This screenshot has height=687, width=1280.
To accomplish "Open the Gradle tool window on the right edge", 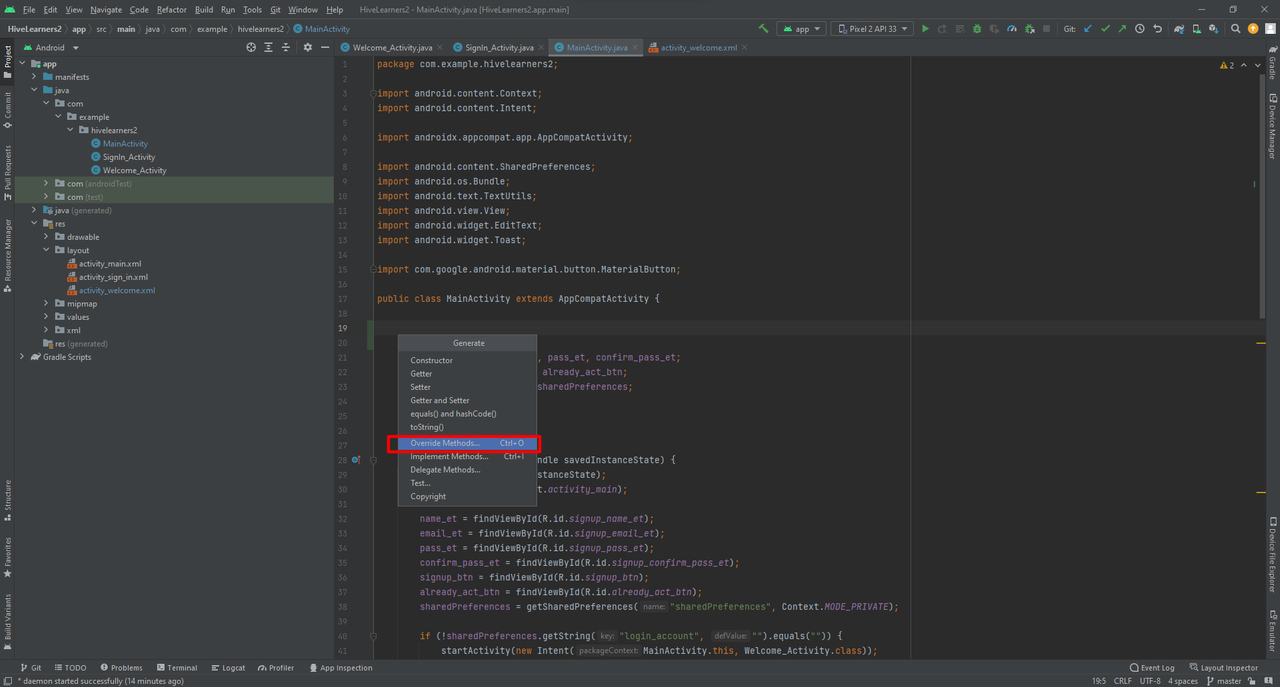I will (x=1272, y=63).
